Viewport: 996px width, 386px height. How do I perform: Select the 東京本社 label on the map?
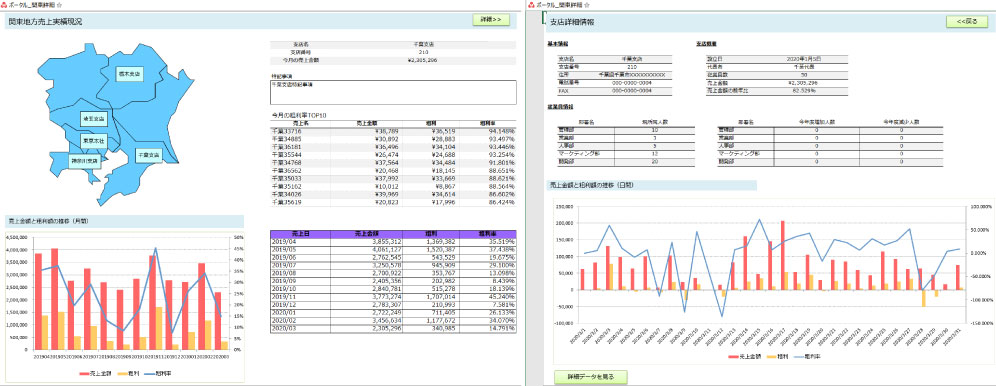(94, 140)
